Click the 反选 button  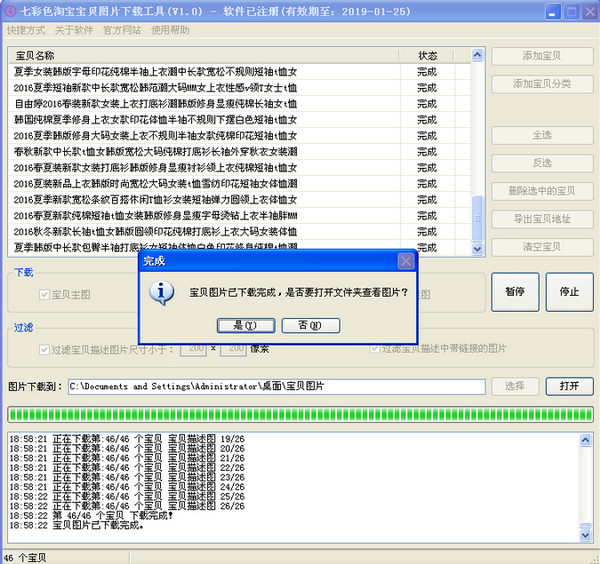click(542, 163)
